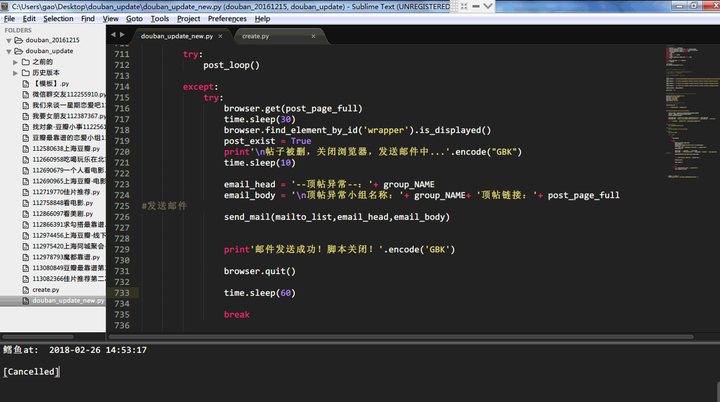The height and width of the screenshot is (402, 720).
Task: Click line number 711 in gutter
Action: pyautogui.click(x=122, y=54)
